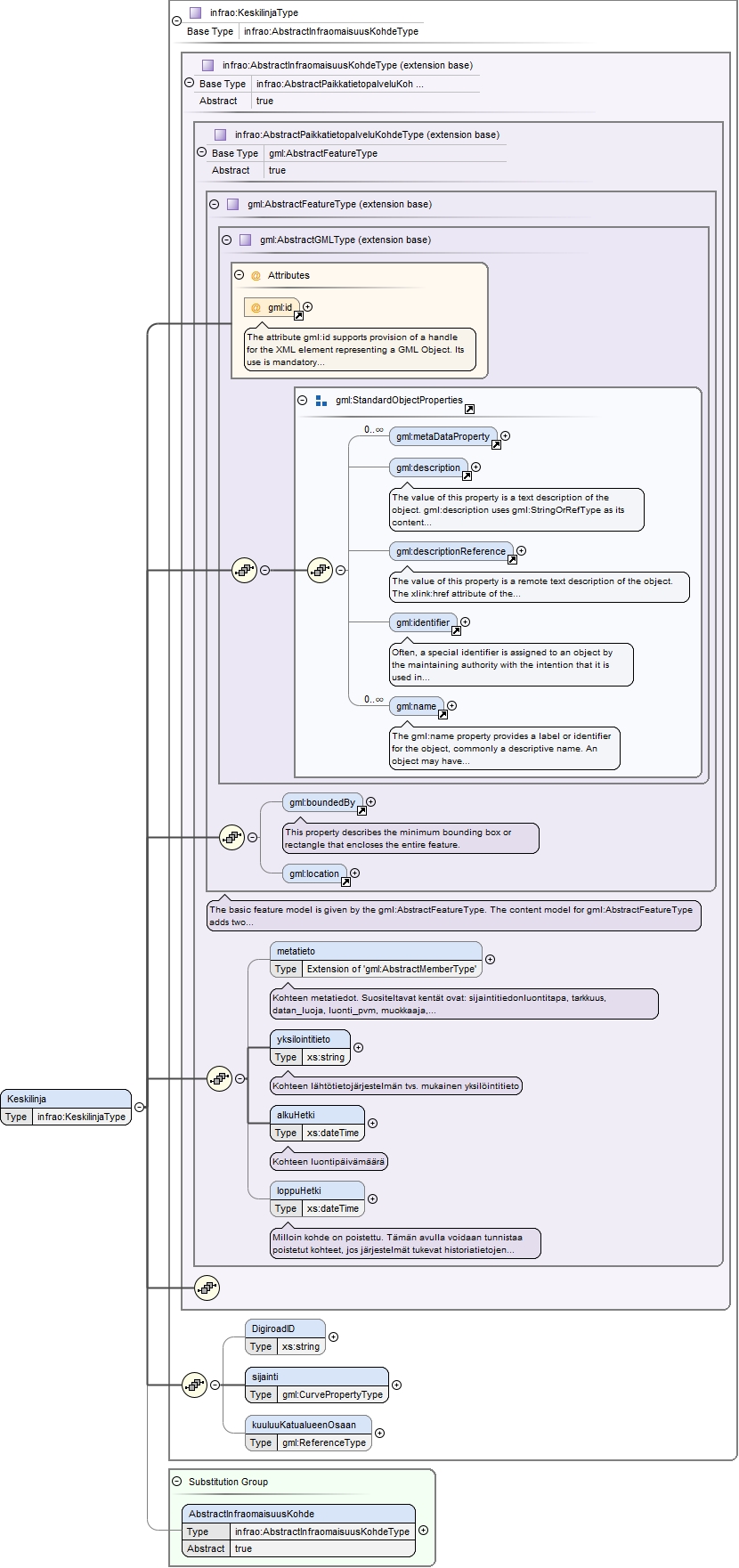
Task: Click gml:StandardObjectProperties group icon
Action: (x=321, y=401)
